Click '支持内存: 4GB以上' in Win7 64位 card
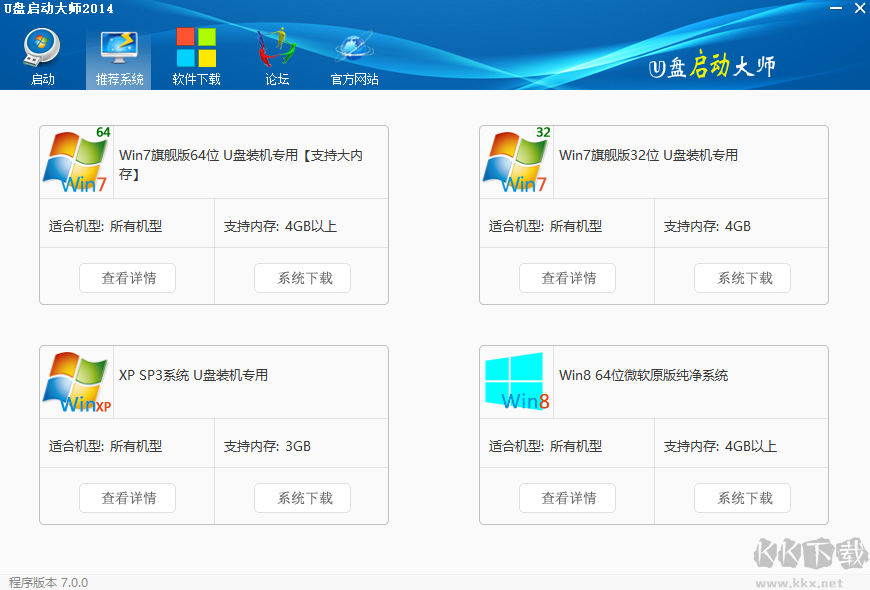 tap(280, 226)
